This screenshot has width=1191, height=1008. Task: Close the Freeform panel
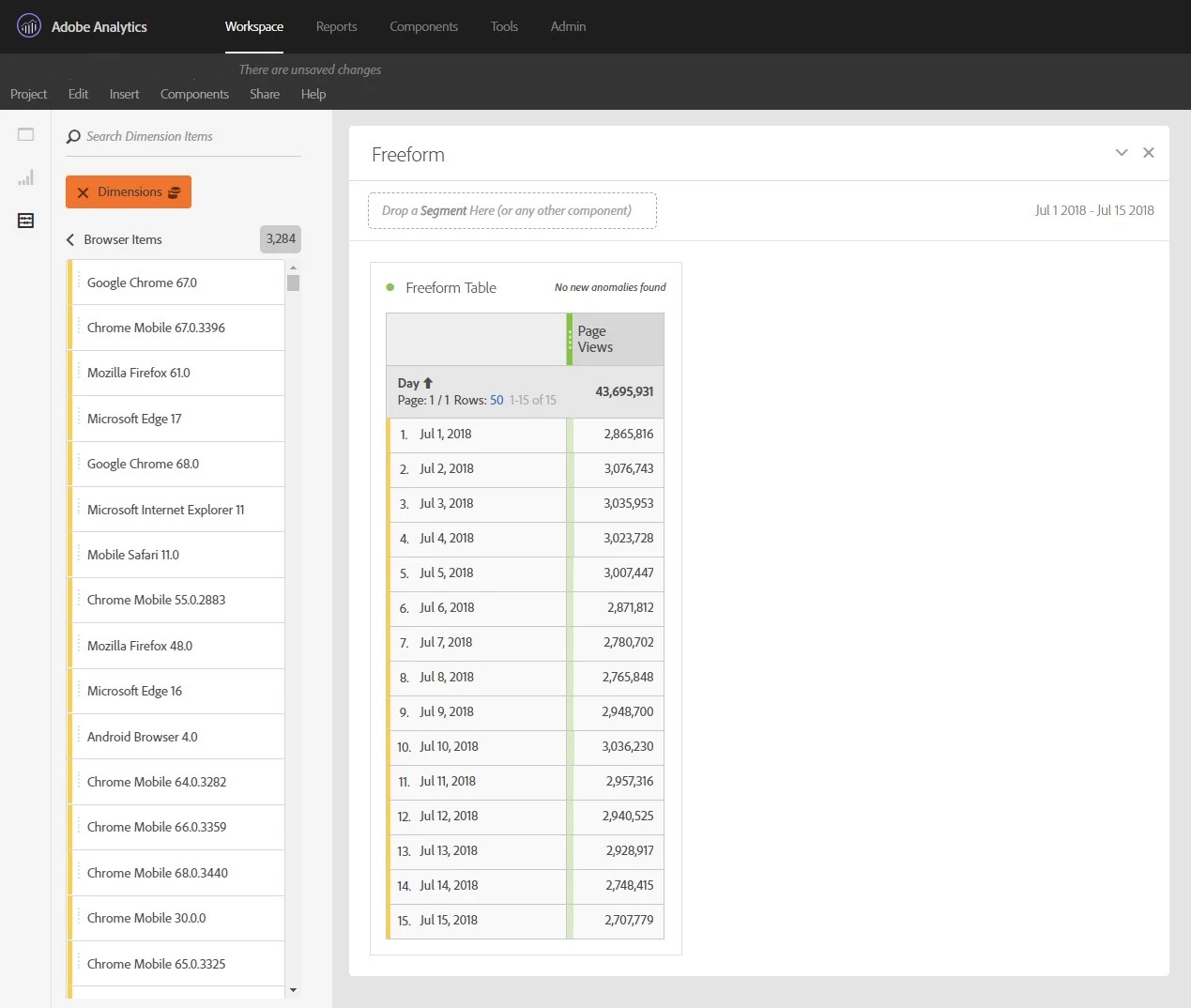point(1148,152)
